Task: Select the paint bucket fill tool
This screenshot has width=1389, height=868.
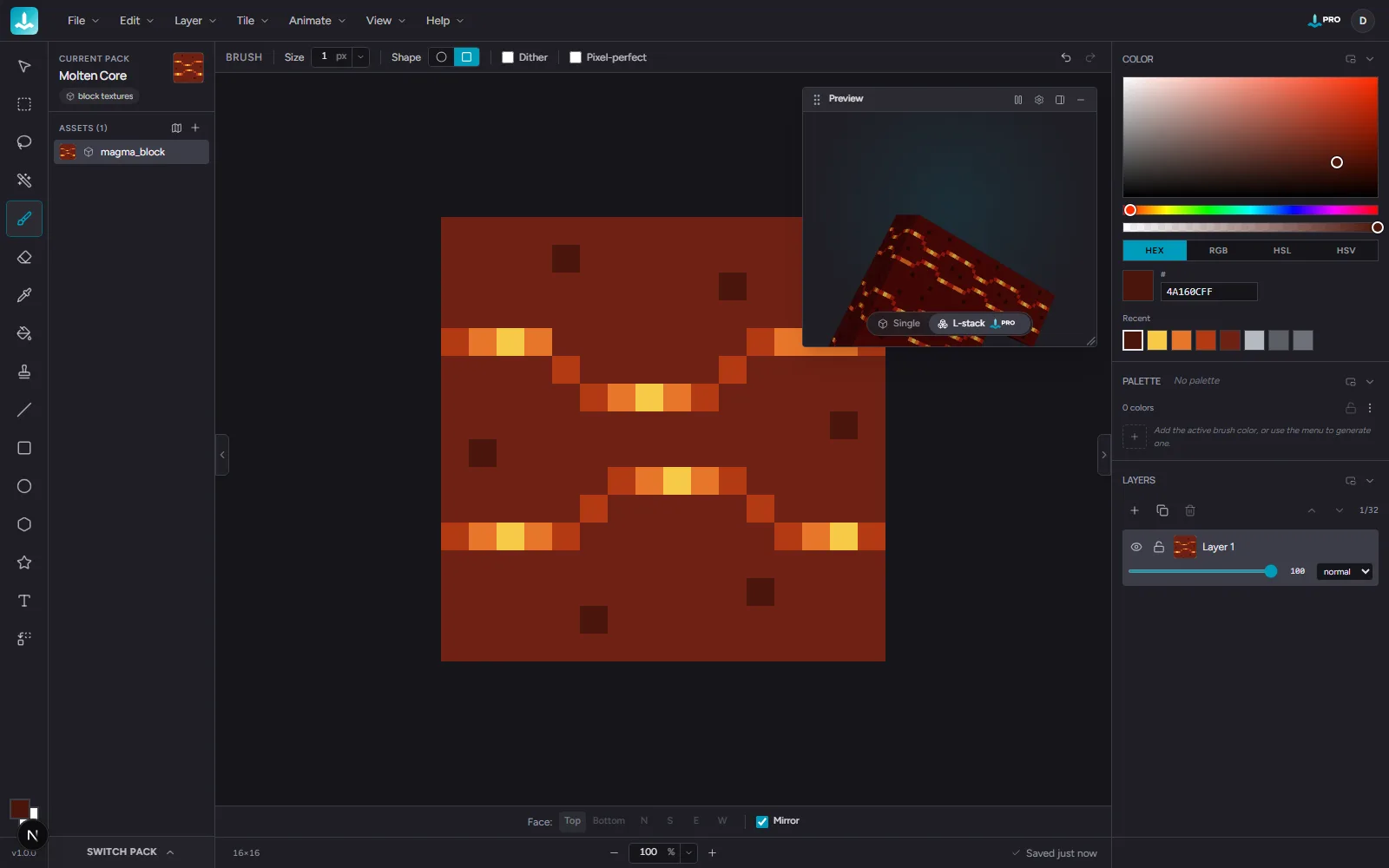Action: coord(24,333)
